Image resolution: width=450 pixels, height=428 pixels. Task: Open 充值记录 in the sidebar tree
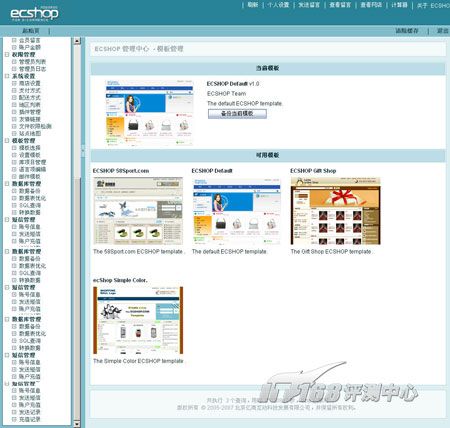click(30, 419)
